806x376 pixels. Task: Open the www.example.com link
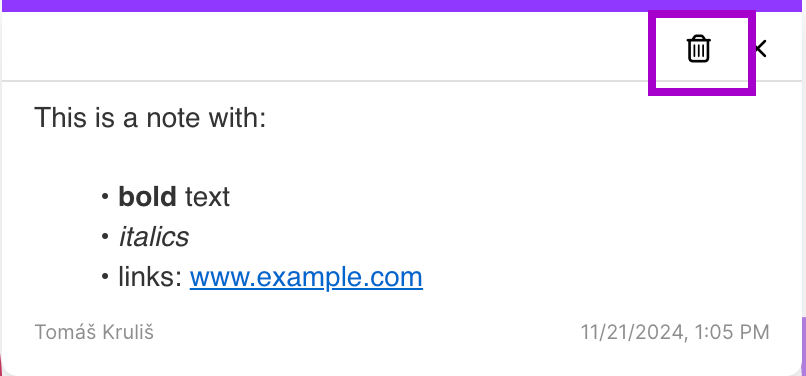point(306,277)
